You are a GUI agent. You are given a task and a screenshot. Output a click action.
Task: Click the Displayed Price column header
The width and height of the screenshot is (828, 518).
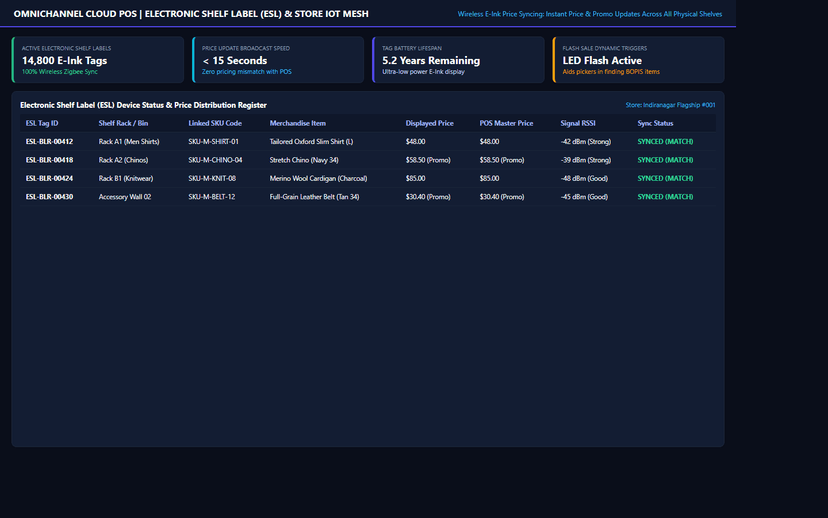pos(429,123)
